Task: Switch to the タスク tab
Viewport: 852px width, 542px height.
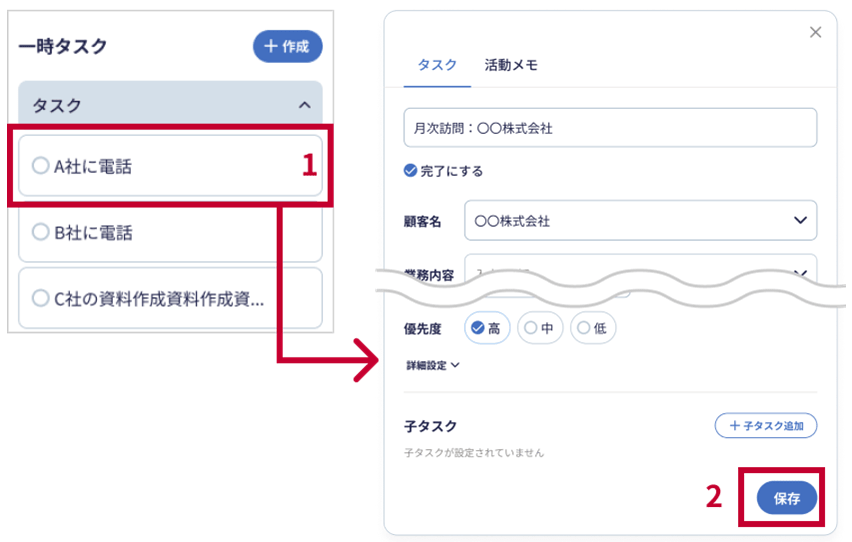Action: point(436,65)
